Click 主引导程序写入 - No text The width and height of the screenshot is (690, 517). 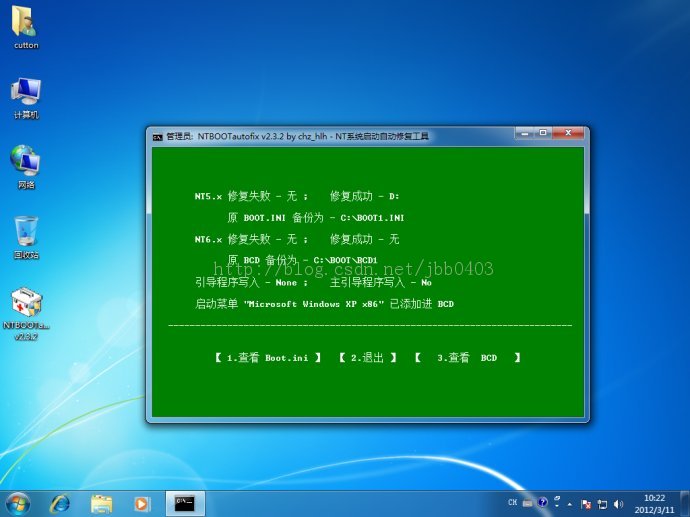(x=381, y=282)
